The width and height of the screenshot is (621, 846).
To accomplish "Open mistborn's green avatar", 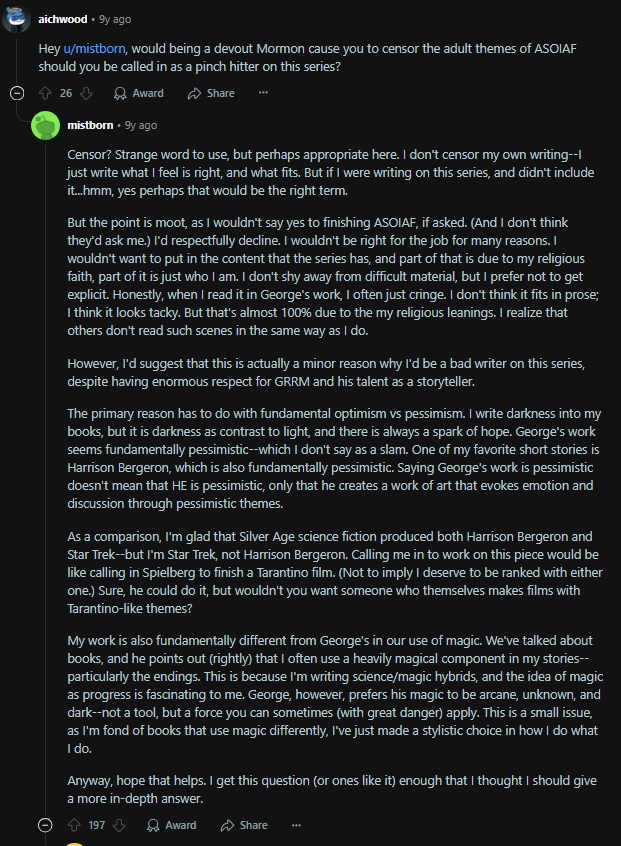I will tap(46, 125).
